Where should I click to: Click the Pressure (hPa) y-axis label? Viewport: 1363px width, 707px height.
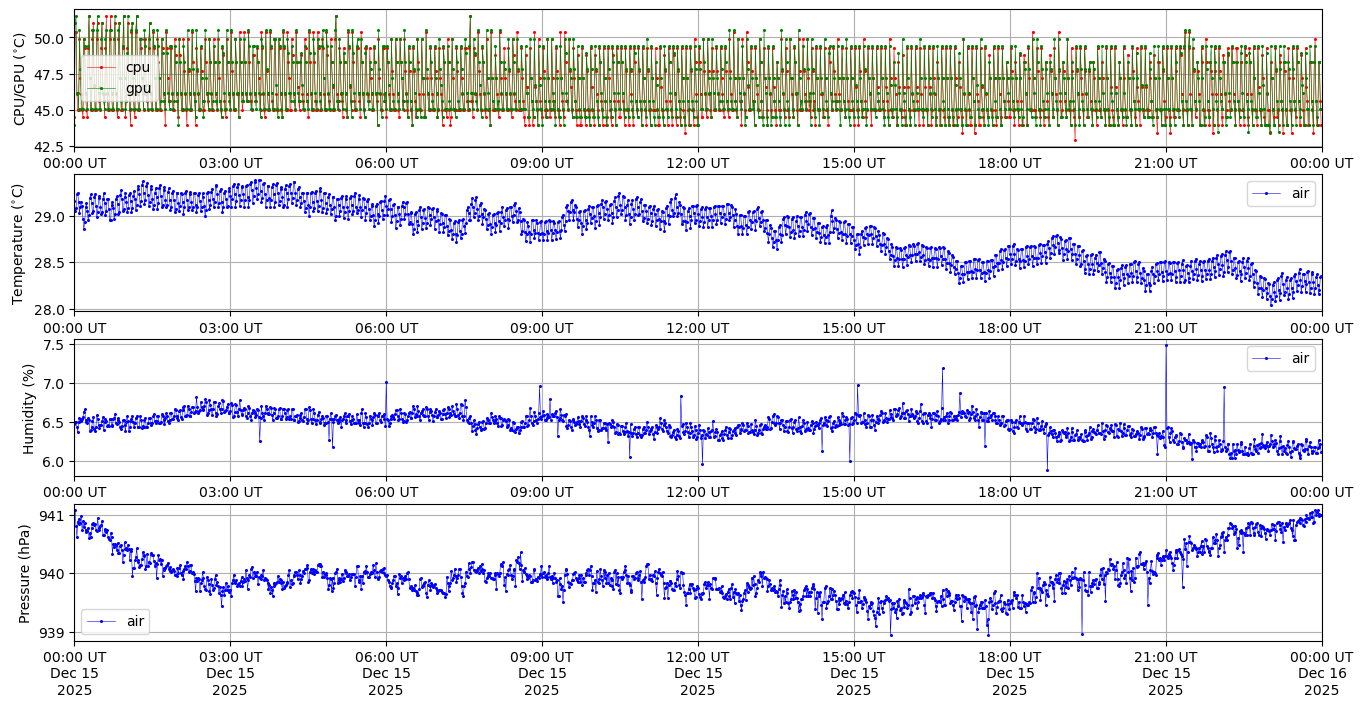point(25,573)
